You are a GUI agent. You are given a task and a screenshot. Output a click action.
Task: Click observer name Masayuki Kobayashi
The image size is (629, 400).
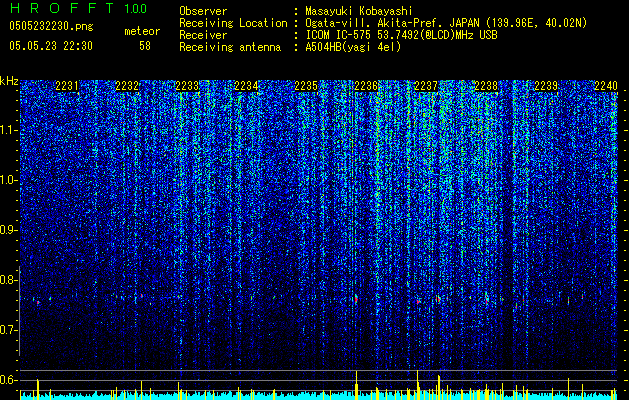click(x=359, y=11)
